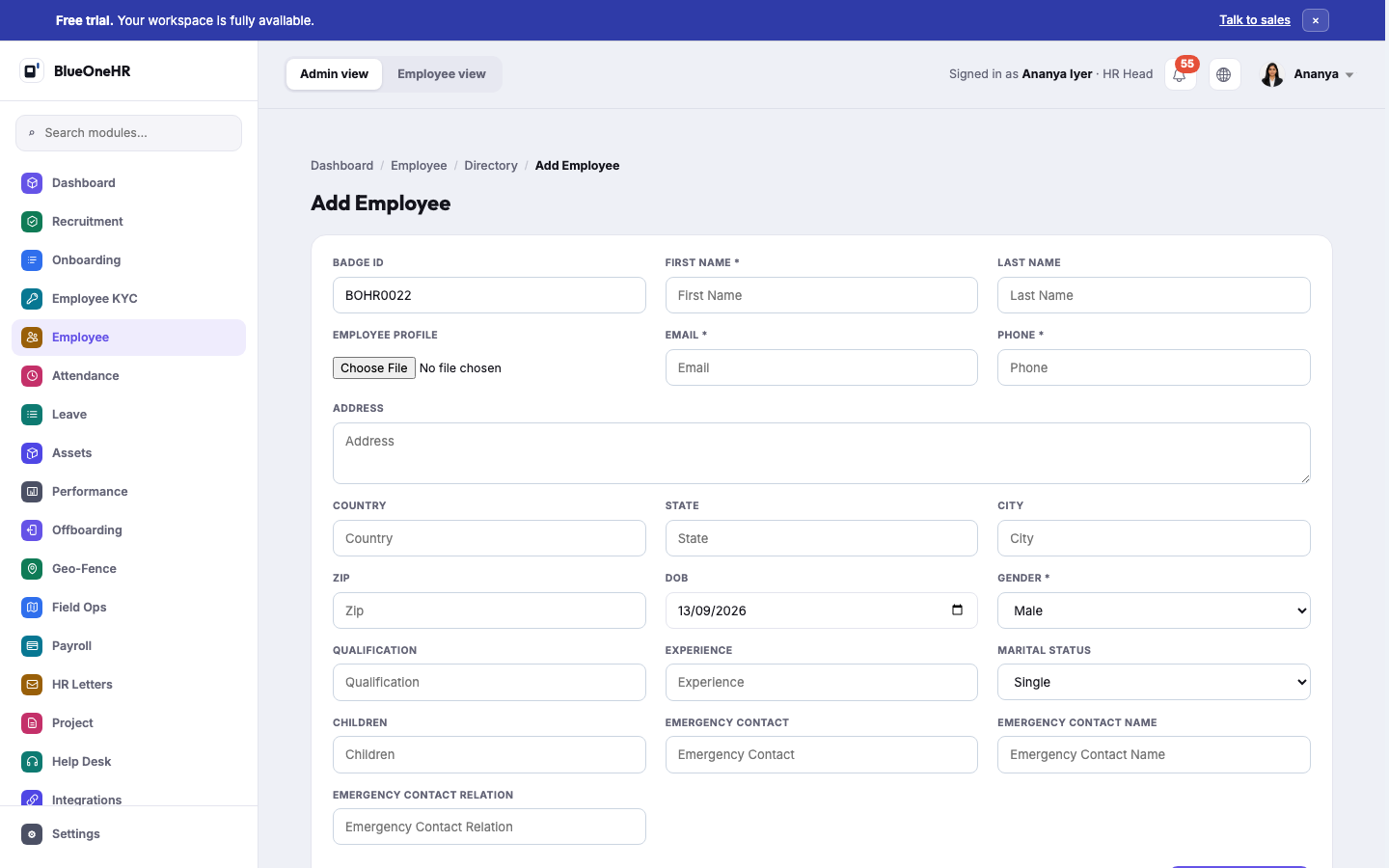The height and width of the screenshot is (868, 1389).
Task: Open the Ananya user account menu
Action: pyautogui.click(x=1307, y=74)
